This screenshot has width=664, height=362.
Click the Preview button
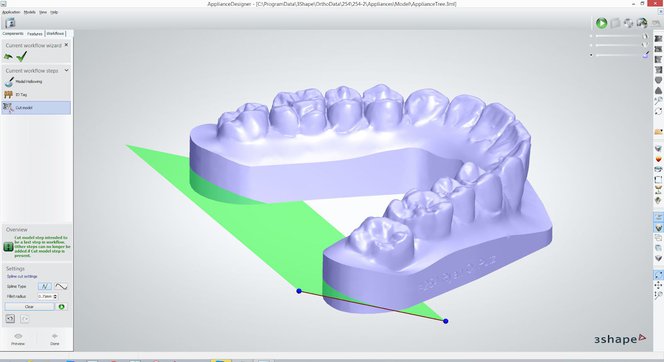[18, 340]
